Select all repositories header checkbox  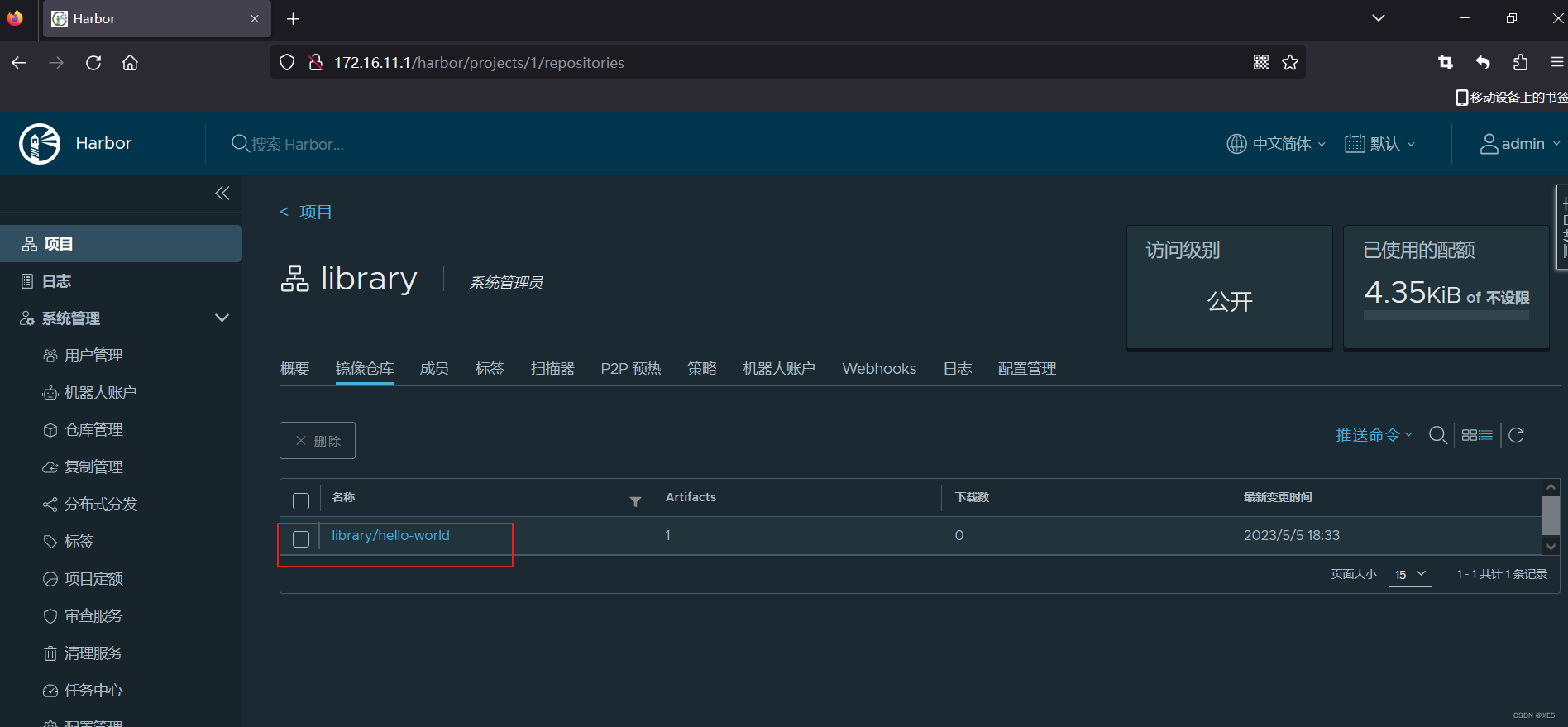click(301, 501)
